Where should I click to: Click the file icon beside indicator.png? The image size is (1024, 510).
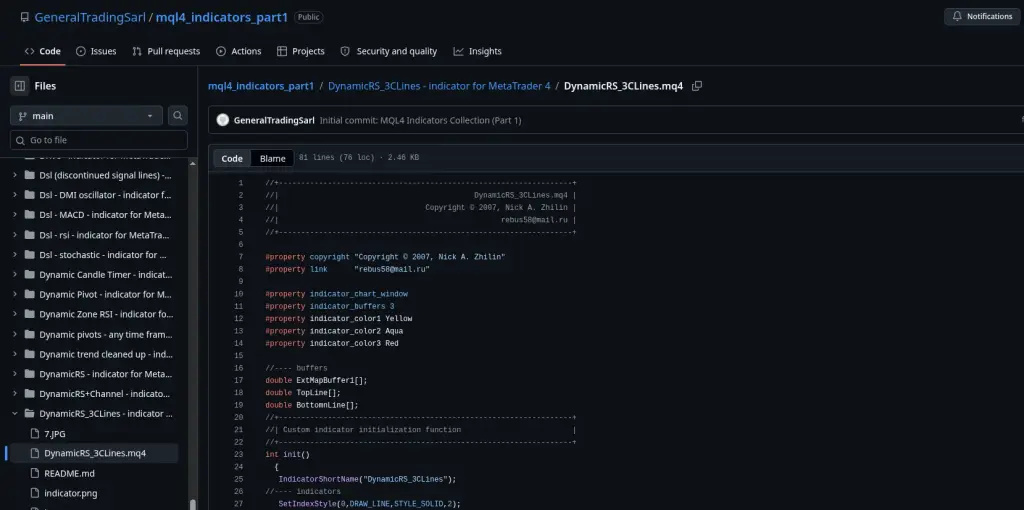point(35,493)
